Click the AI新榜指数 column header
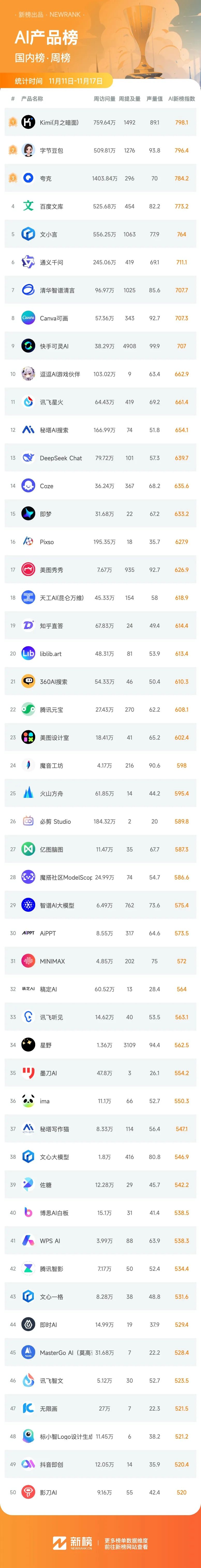 182,99
